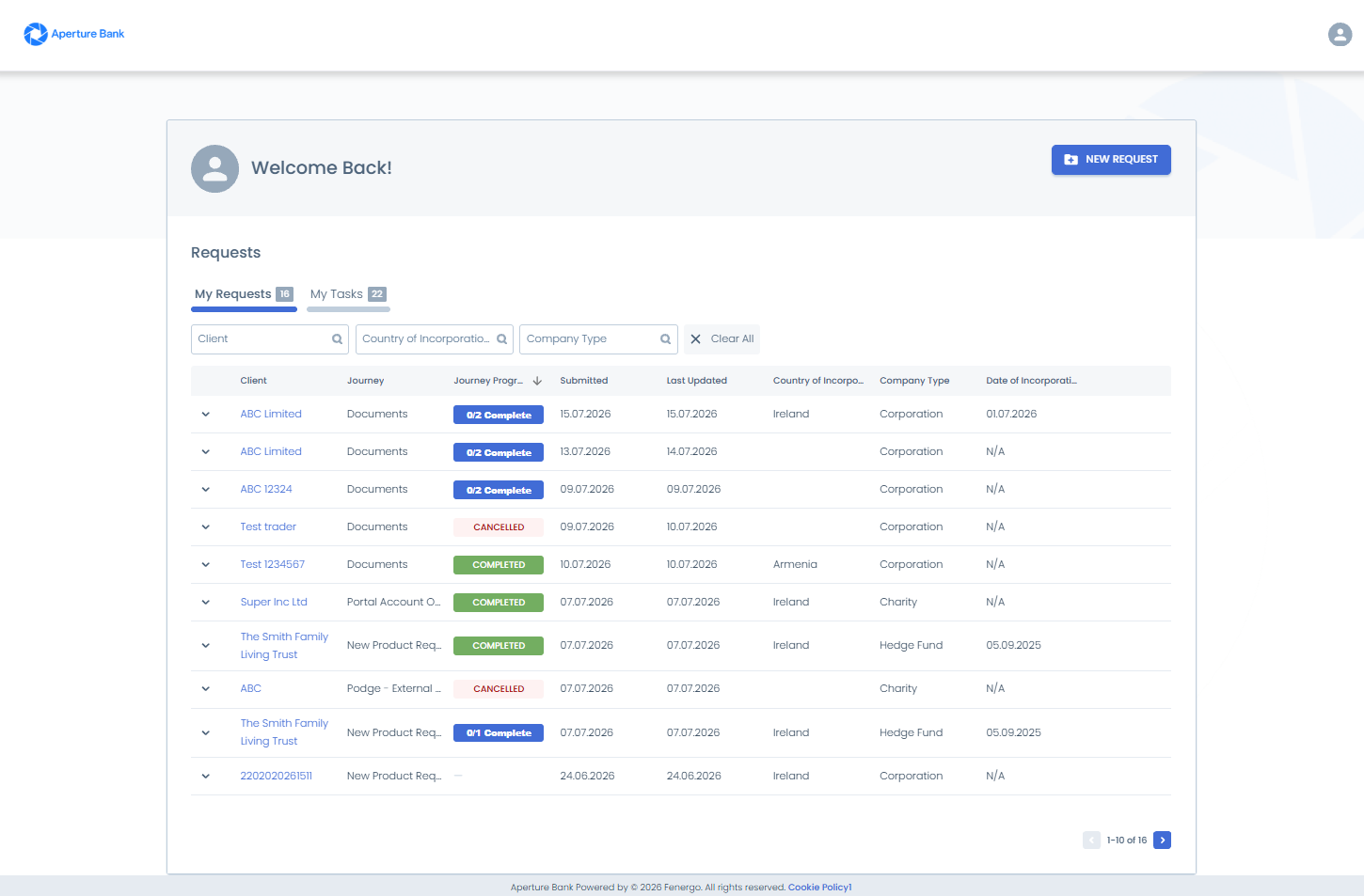The image size is (1364, 896).
Task: Sort by the Client column header
Action: 253,381
